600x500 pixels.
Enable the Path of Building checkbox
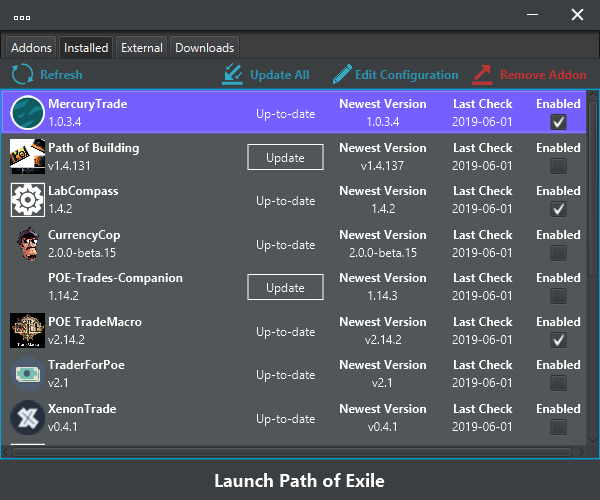[558, 166]
